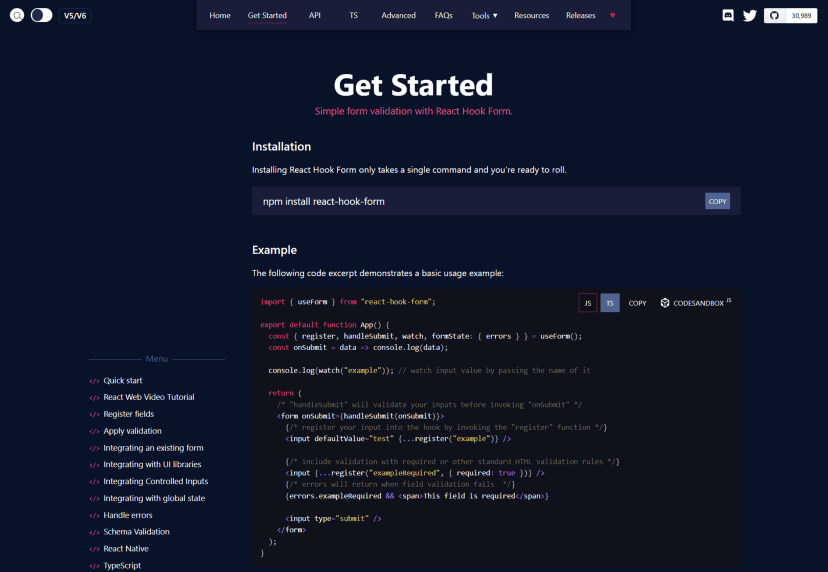Click the code icon beside TypeScript
The height and width of the screenshot is (572, 828).
tap(95, 566)
